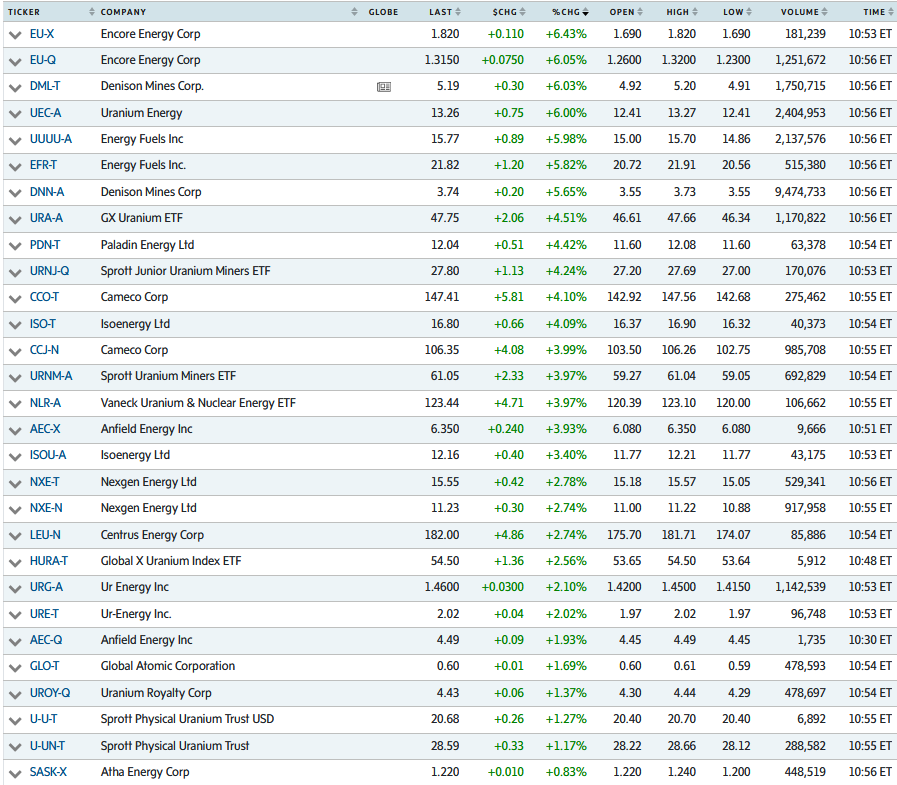Viewport: 897px width, 785px height.
Task: Sort by Low column header
Action: [x=737, y=12]
